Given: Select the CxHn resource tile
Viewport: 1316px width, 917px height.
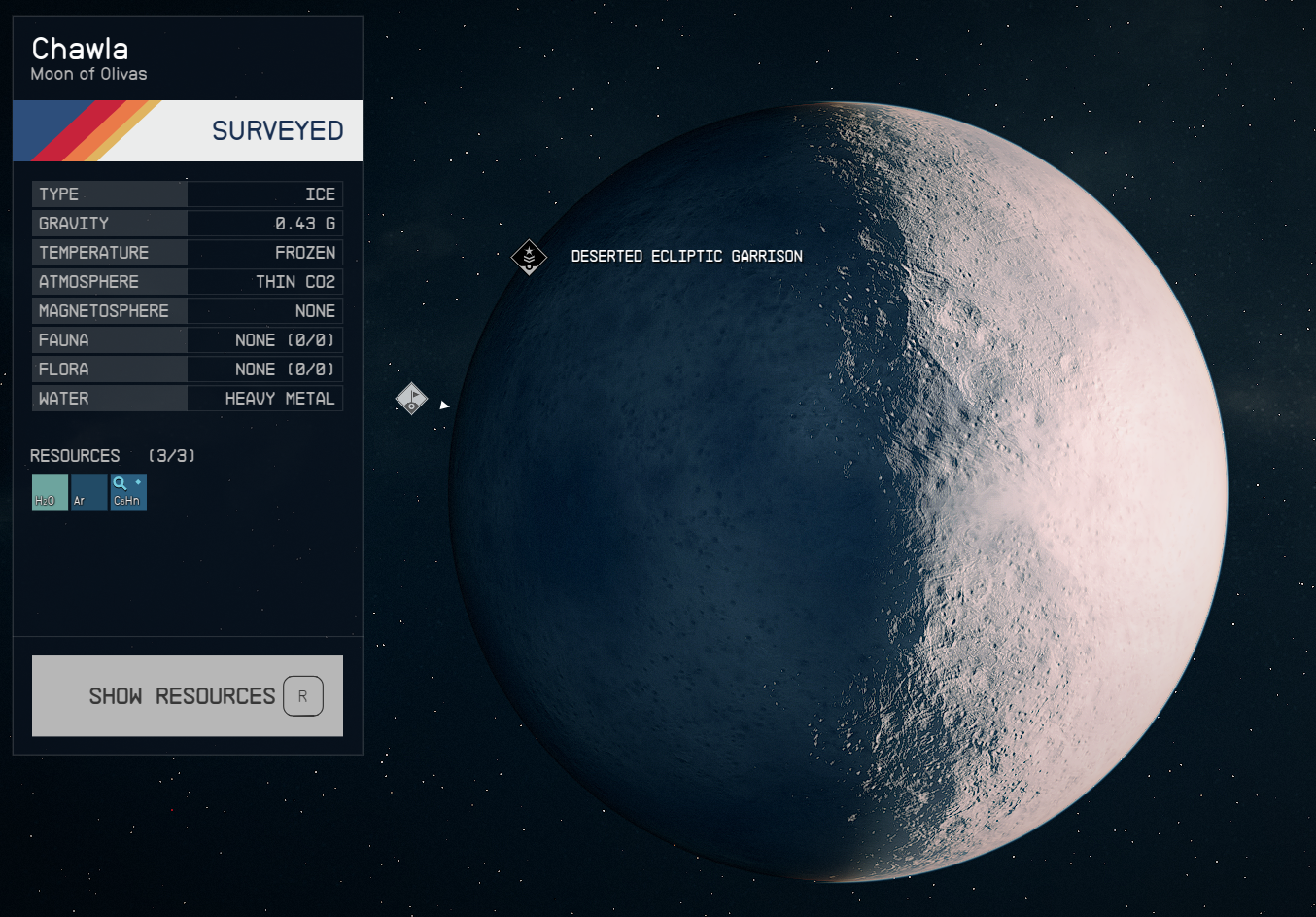Looking at the screenshot, I should coord(128,492).
